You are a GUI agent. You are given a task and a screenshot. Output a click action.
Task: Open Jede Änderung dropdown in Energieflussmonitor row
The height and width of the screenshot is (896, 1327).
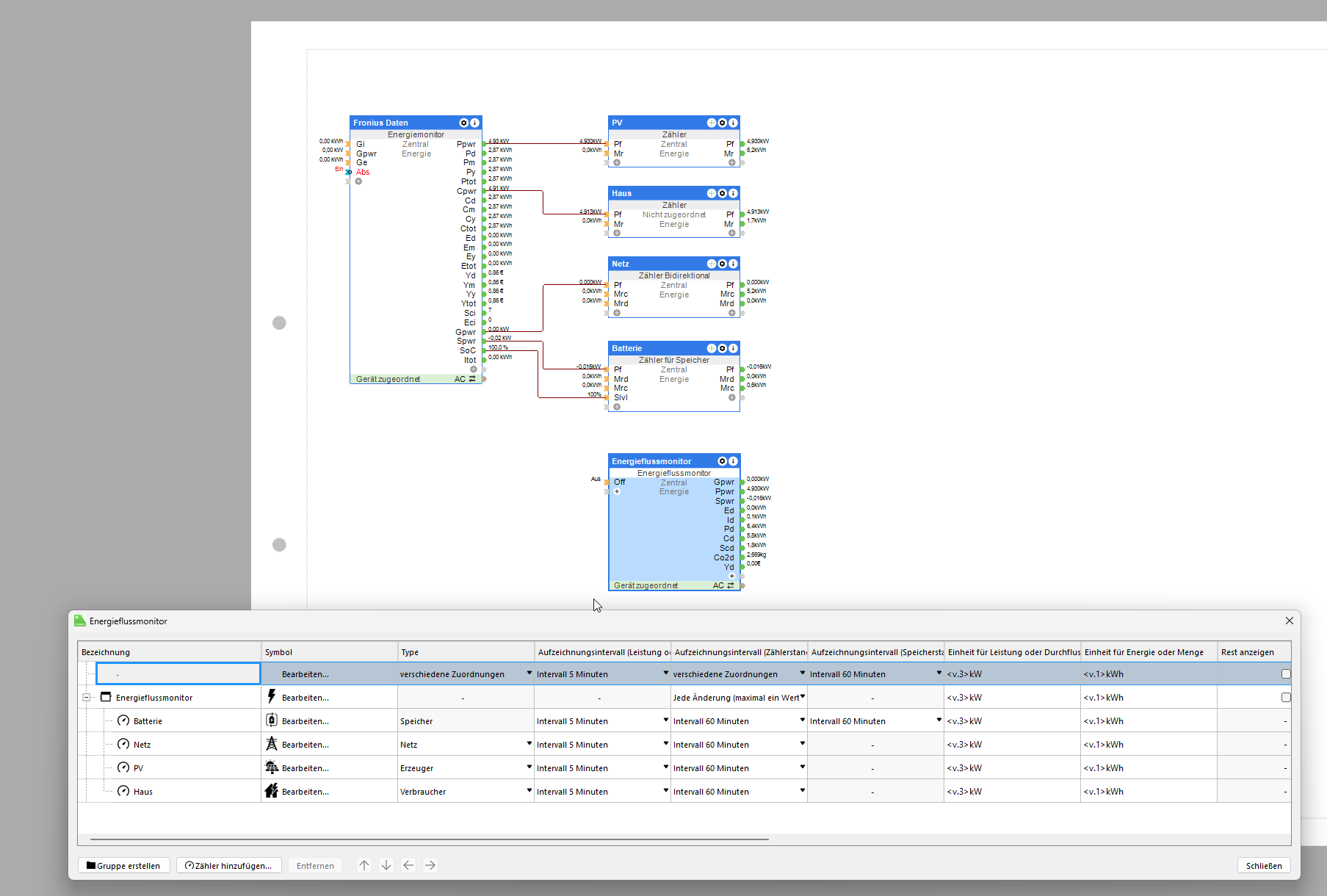click(x=802, y=697)
